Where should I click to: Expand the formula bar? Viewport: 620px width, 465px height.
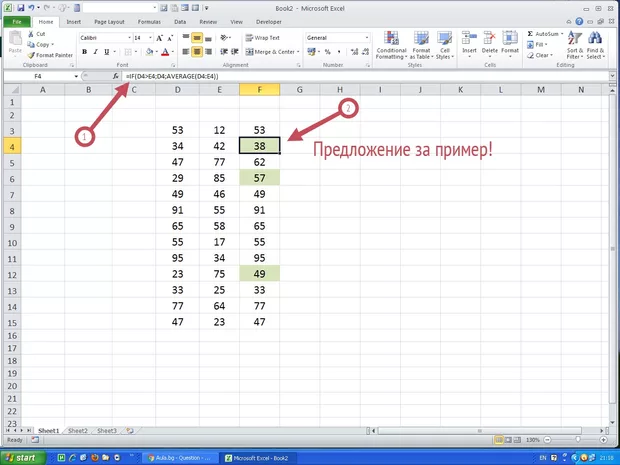click(612, 76)
